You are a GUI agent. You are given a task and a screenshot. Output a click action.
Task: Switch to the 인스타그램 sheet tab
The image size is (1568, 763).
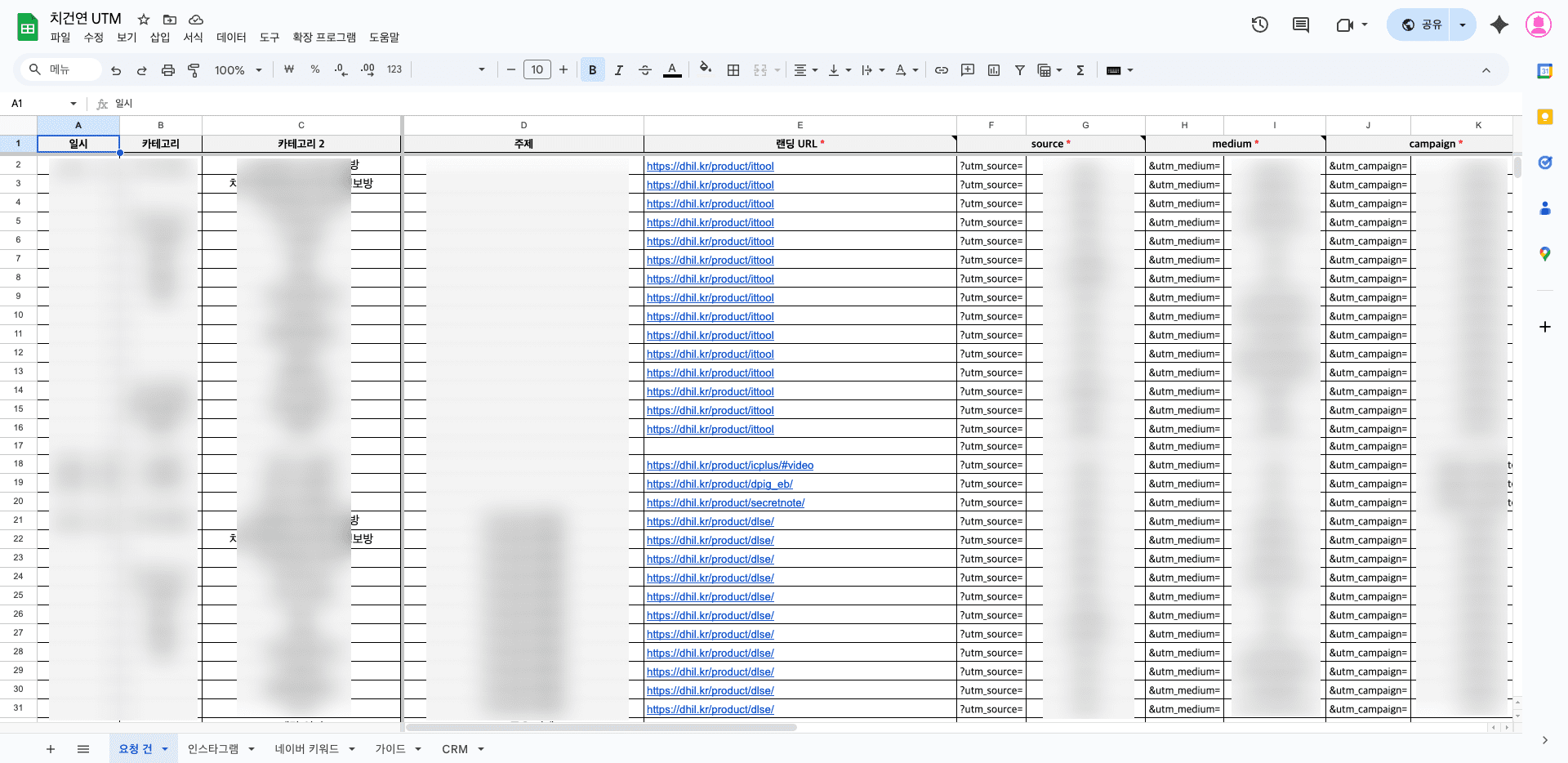point(213,749)
